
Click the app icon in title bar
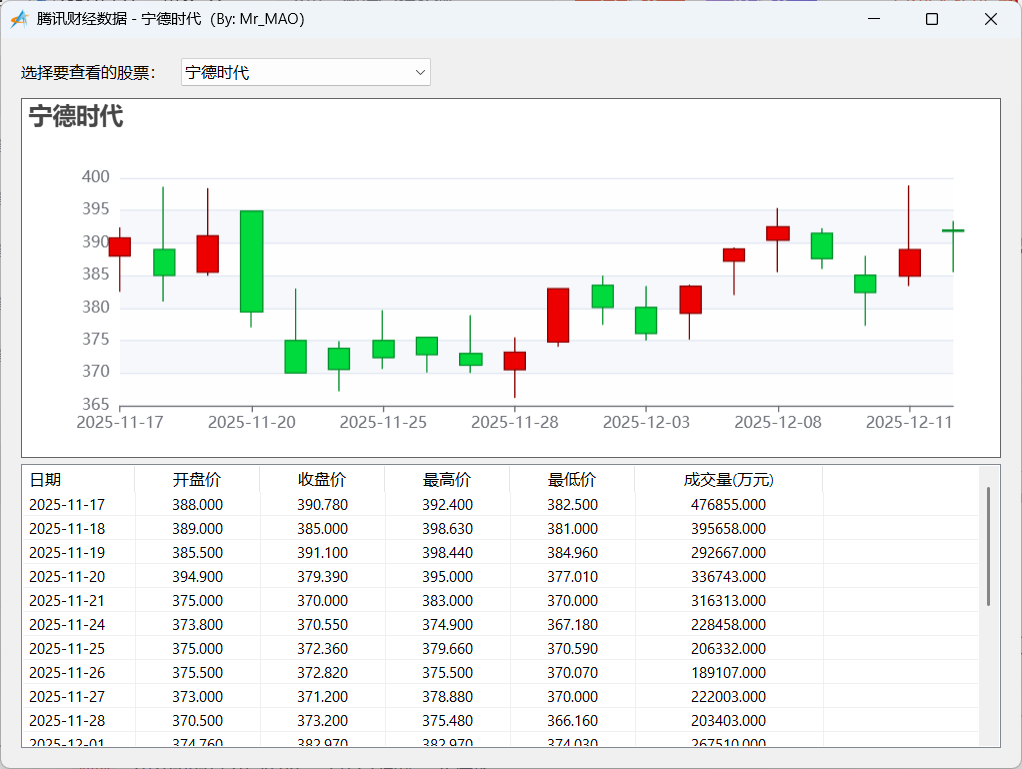(x=19, y=19)
